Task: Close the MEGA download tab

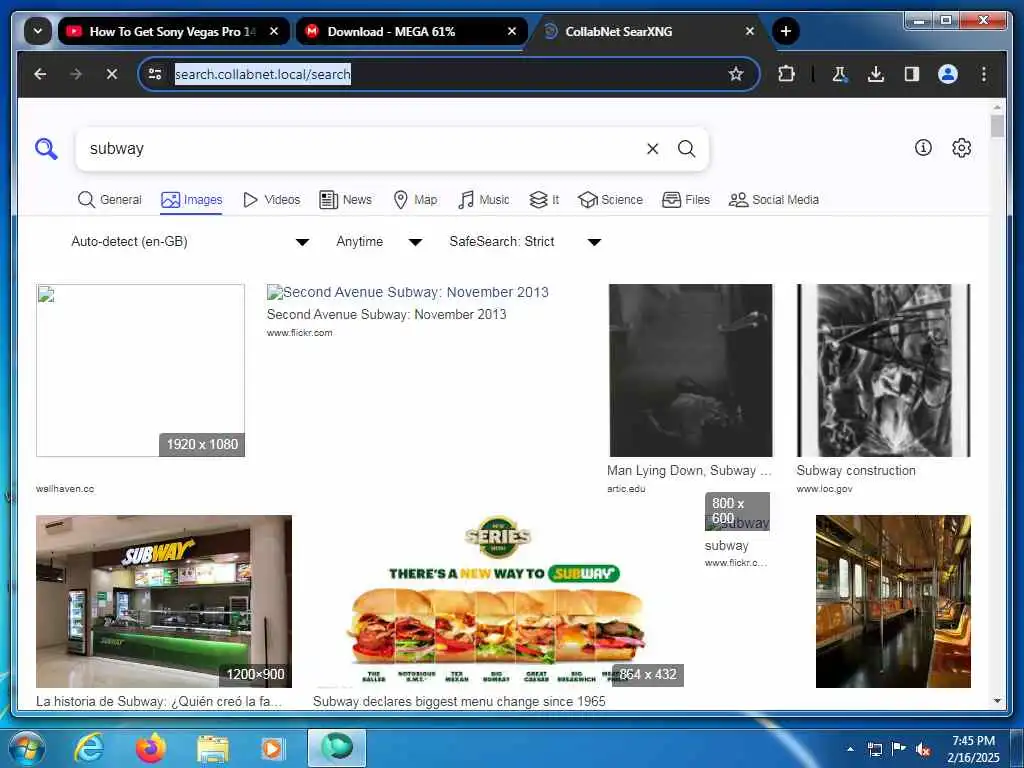Action: tap(512, 31)
